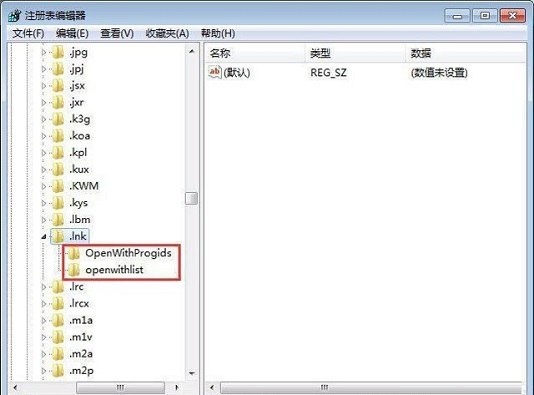Click the .m2p folder icon
Screen dimensions: 534x395
58,370
